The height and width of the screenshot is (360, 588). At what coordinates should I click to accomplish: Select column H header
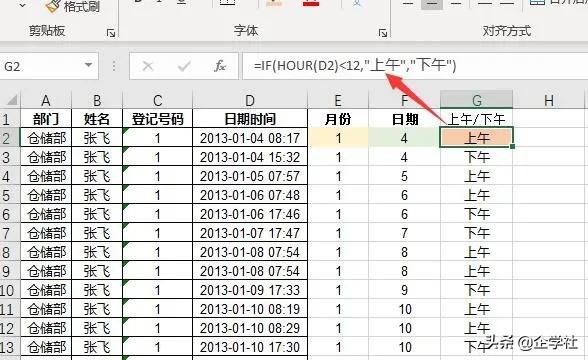coord(549,100)
